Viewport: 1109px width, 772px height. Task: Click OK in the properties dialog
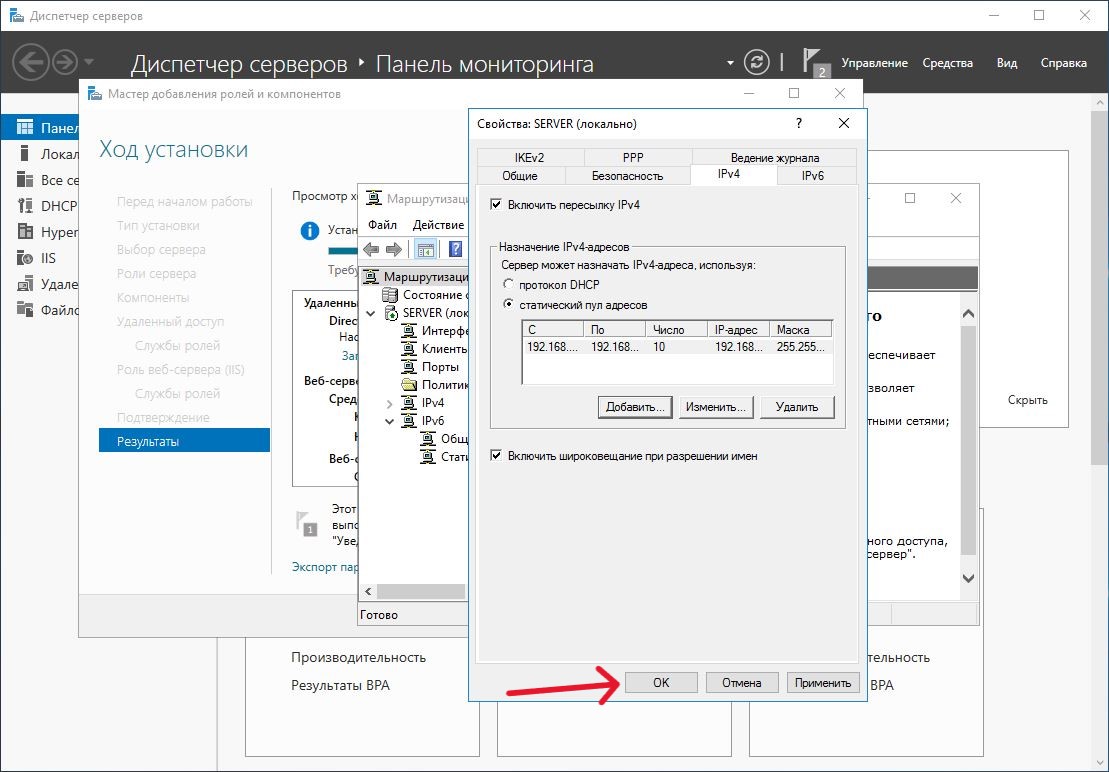point(661,683)
